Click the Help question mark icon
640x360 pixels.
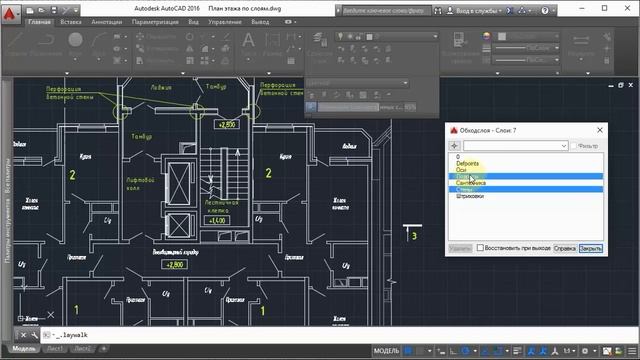545,11
